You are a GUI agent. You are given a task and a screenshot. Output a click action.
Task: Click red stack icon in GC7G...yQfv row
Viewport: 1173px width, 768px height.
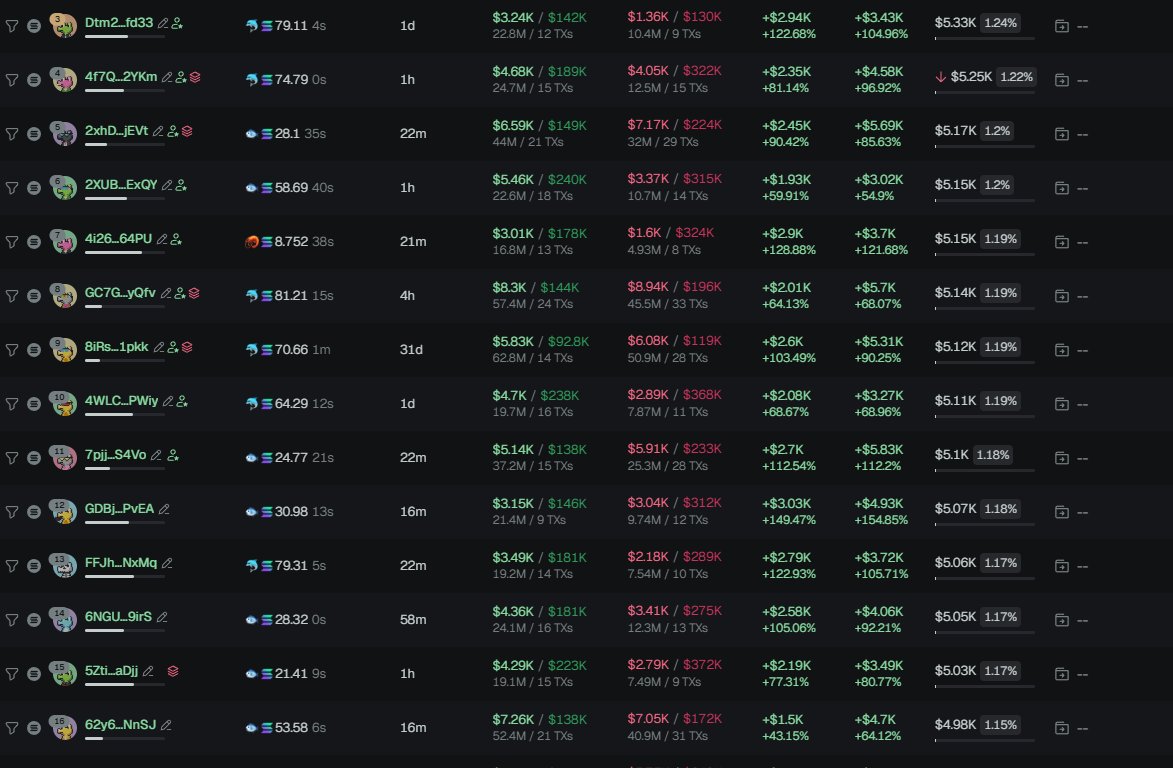194,293
